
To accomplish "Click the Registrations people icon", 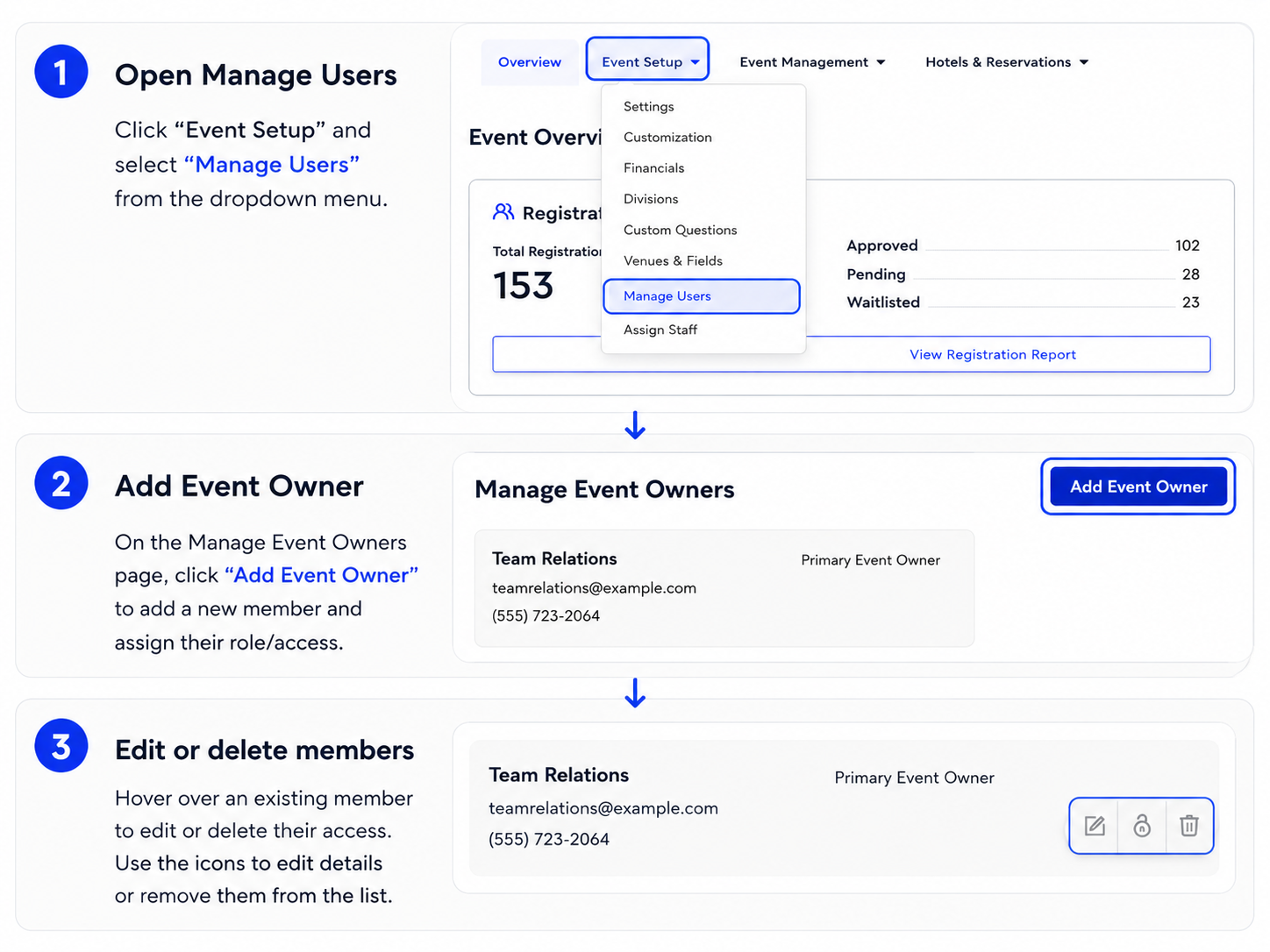I will (x=503, y=212).
